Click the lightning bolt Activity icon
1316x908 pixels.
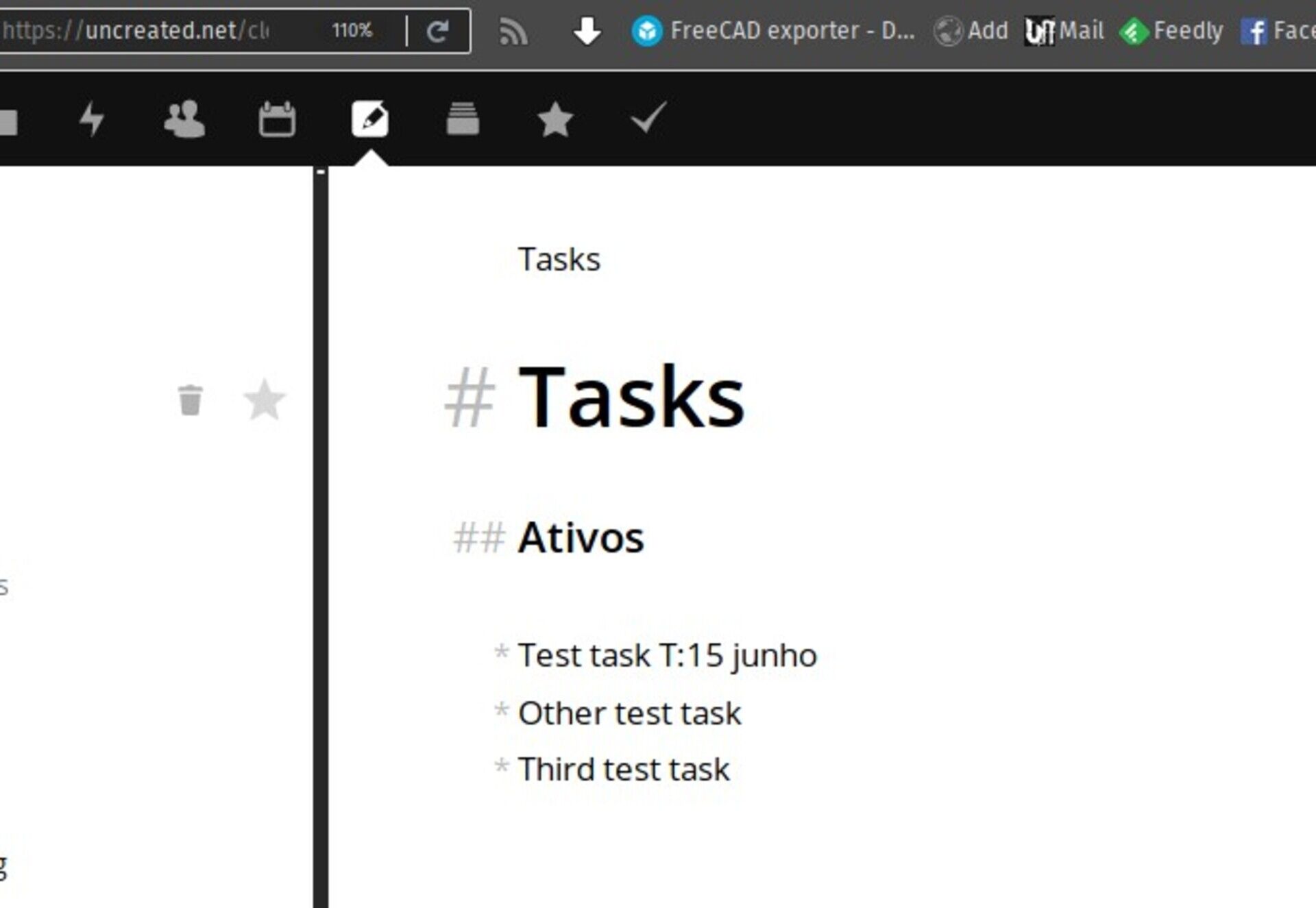(x=91, y=119)
